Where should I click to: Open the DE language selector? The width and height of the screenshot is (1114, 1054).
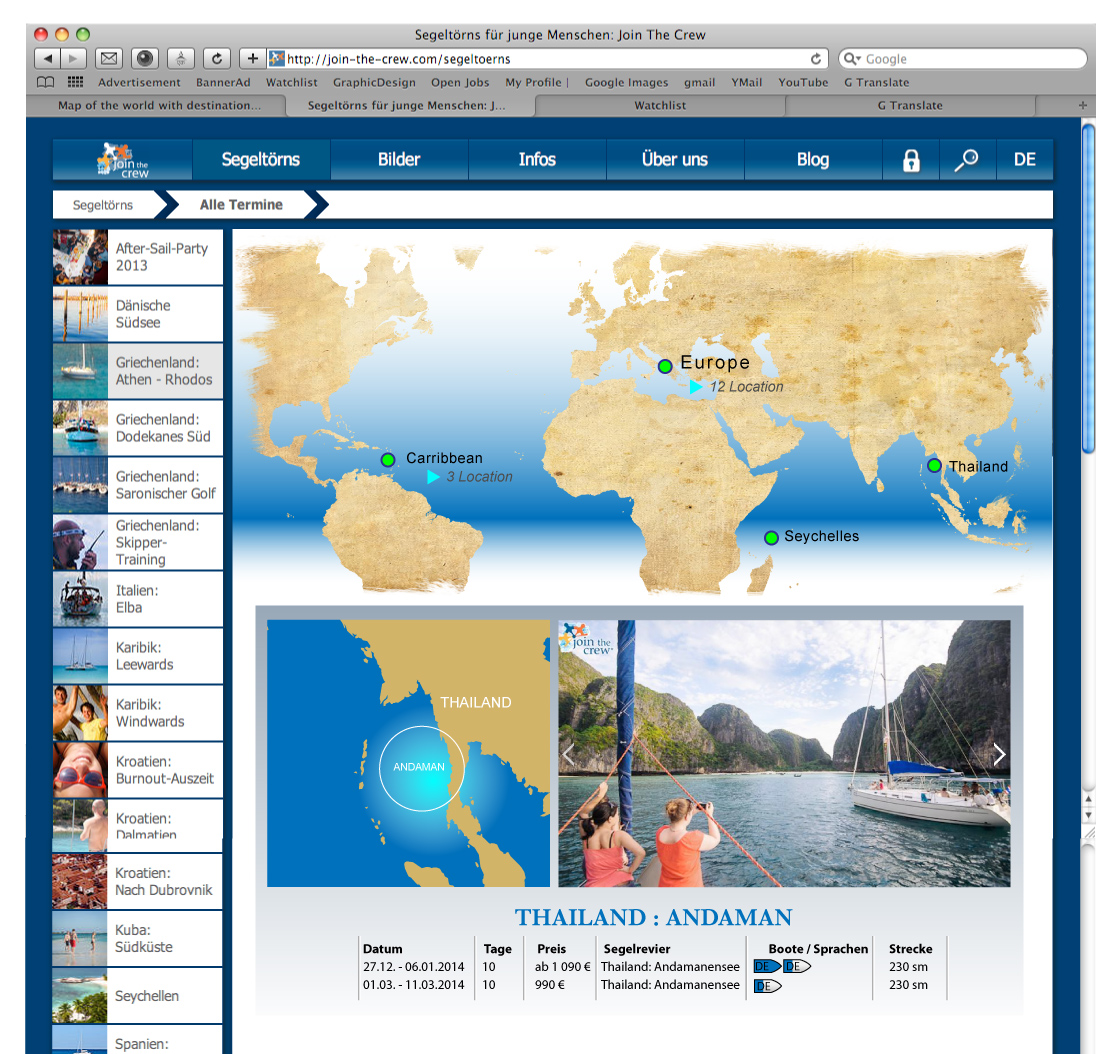[x=1024, y=160]
